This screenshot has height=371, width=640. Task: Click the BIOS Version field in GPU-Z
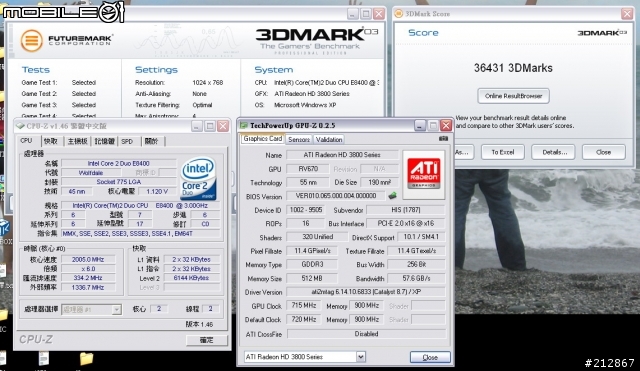(x=336, y=196)
